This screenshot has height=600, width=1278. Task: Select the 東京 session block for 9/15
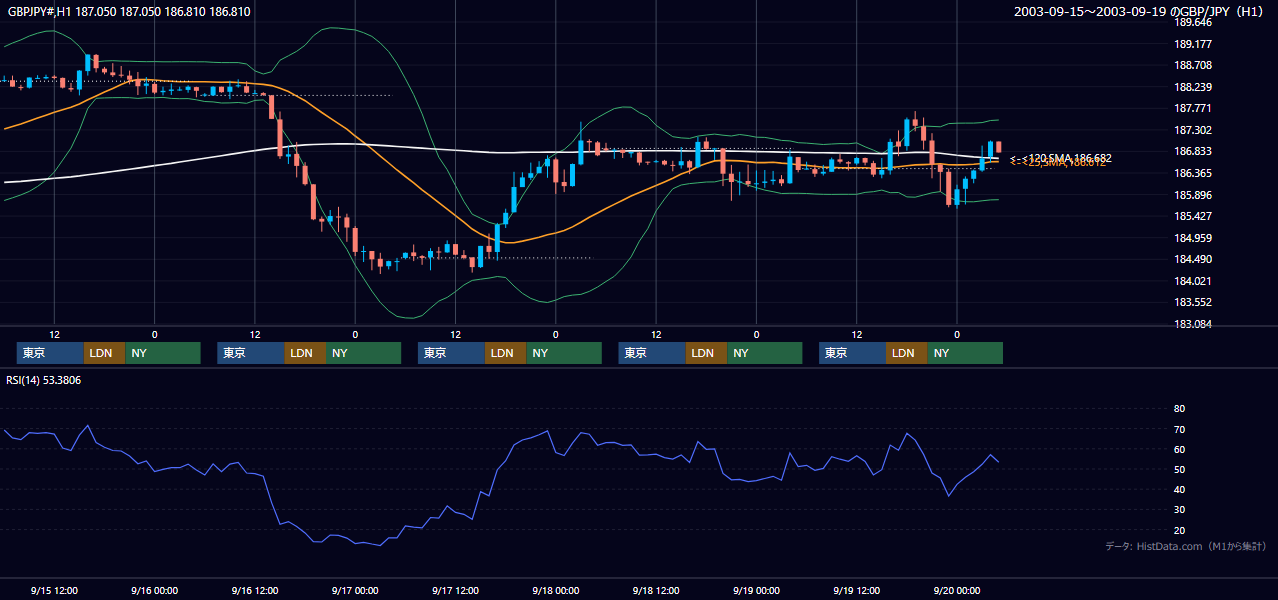(x=50, y=353)
